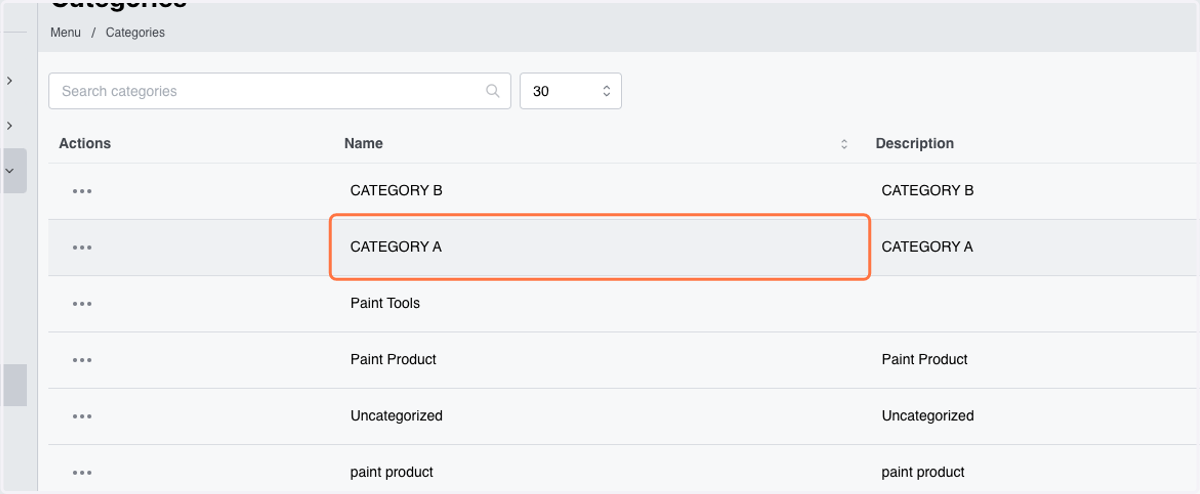Click the Description column header
Image resolution: width=1200 pixels, height=494 pixels.
click(x=915, y=144)
